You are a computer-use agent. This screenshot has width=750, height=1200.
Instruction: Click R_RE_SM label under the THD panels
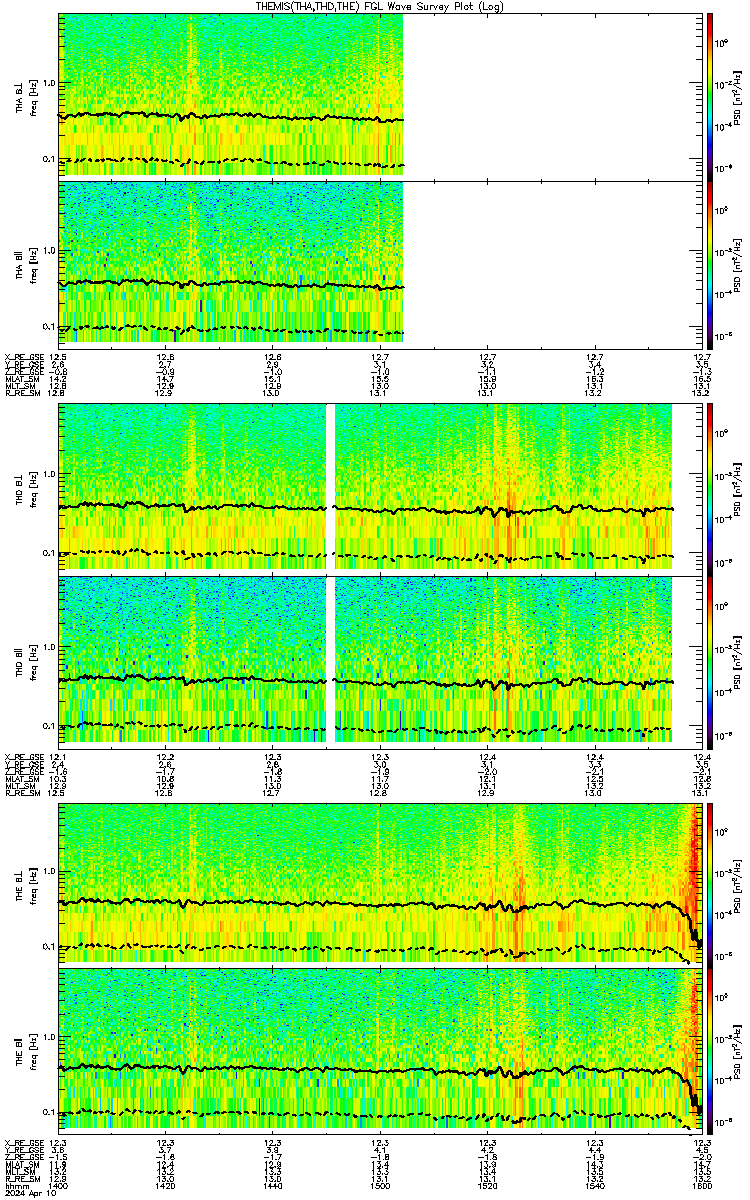[22, 791]
